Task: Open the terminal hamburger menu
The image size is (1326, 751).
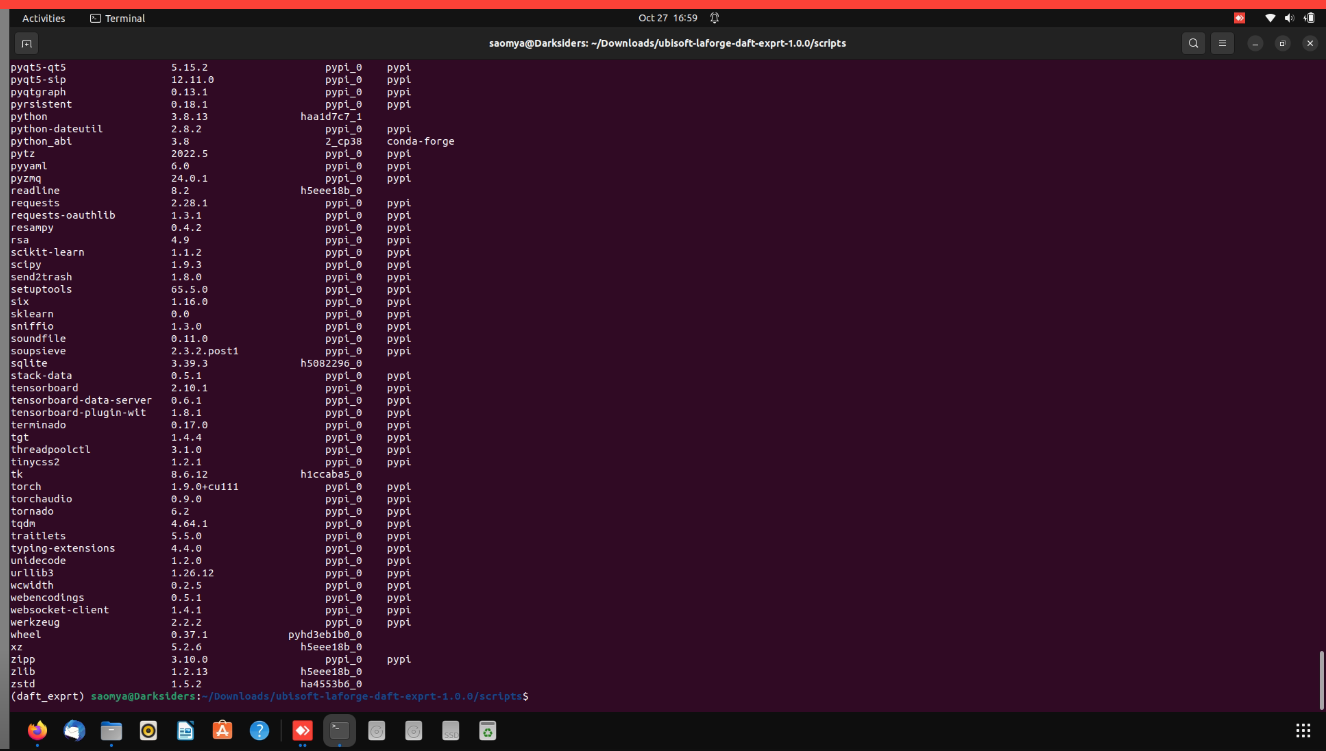Action: point(1222,43)
